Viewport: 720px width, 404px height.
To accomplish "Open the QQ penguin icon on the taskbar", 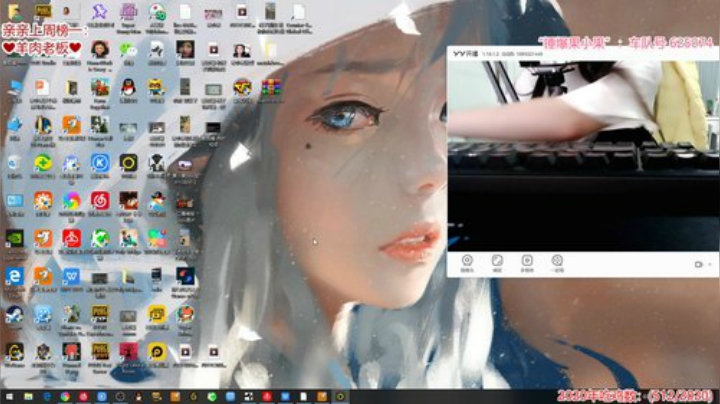I will click(x=138, y=397).
